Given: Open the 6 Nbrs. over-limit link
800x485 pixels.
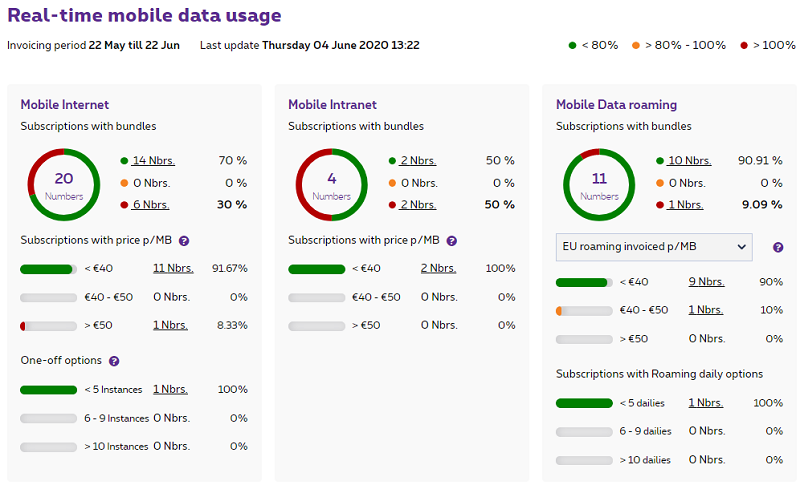Looking at the screenshot, I should [151, 204].
